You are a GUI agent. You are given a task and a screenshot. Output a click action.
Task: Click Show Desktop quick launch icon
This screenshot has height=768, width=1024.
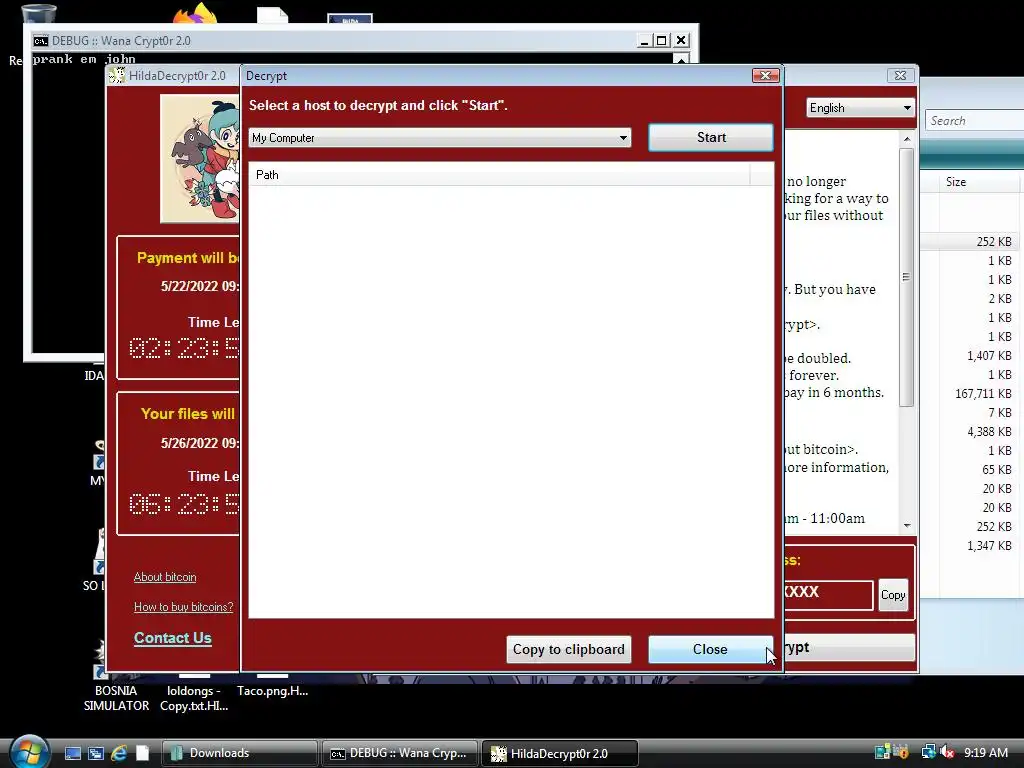click(72, 753)
